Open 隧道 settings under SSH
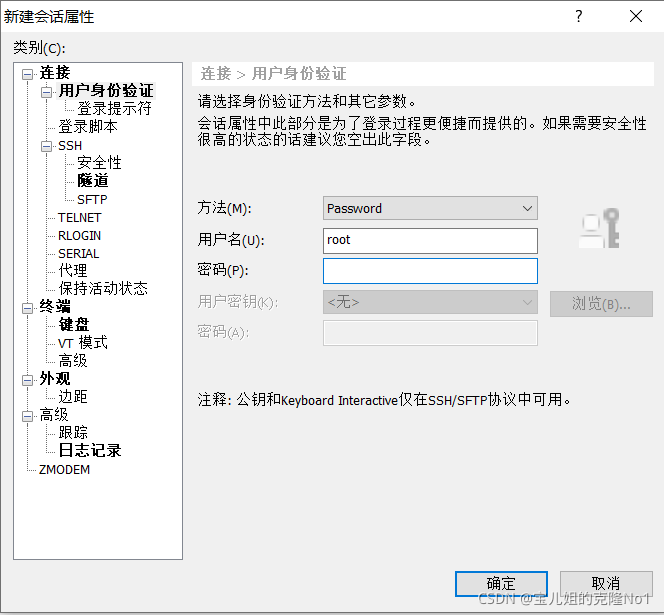 [93, 180]
